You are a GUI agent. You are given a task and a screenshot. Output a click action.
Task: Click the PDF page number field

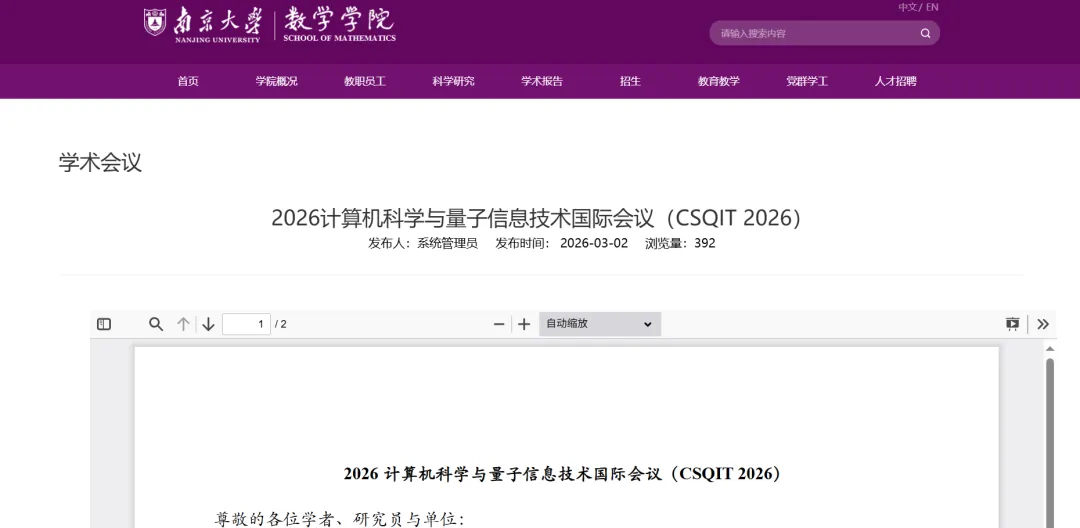pyautogui.click(x=246, y=324)
